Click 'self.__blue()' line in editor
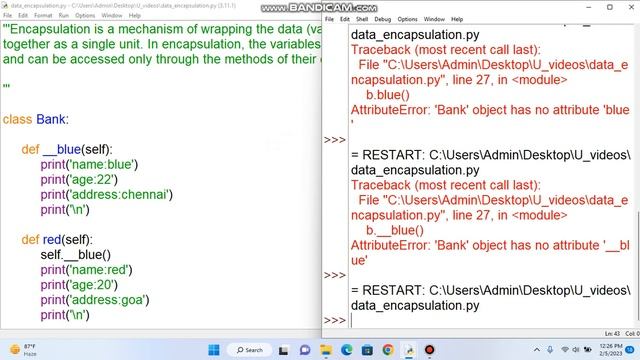The height and width of the screenshot is (360, 640). (76, 255)
